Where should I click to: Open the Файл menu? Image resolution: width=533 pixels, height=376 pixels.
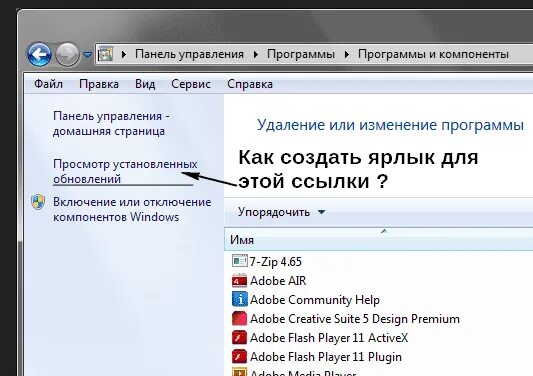coord(48,84)
